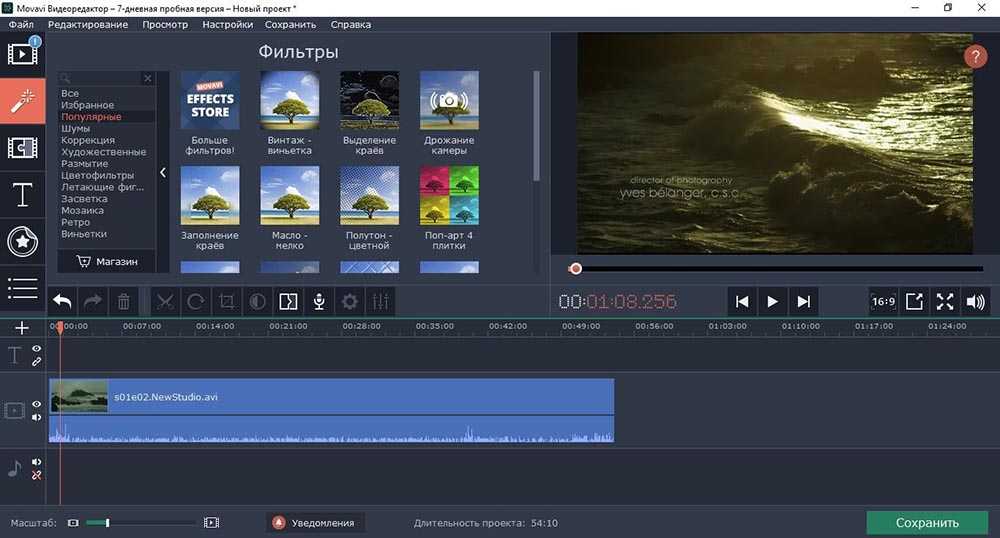Click the microphone record audio icon
The image size is (1000, 538).
tap(319, 301)
